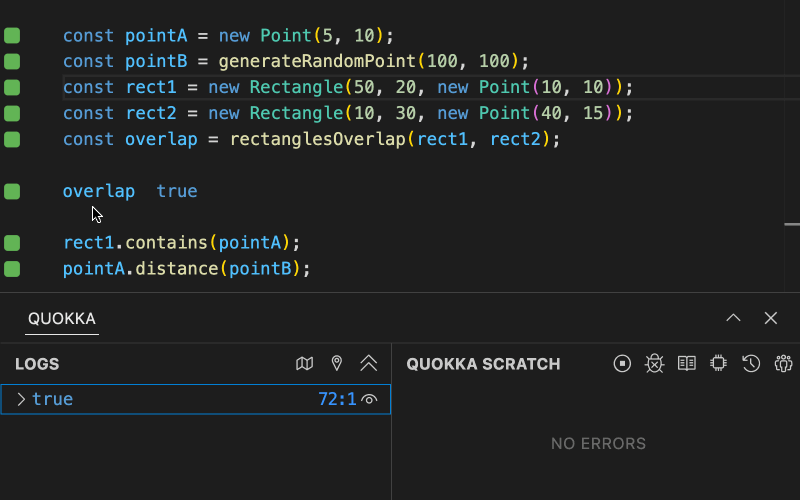
Task: Collapse all log entries with double chevron
Action: tap(369, 364)
